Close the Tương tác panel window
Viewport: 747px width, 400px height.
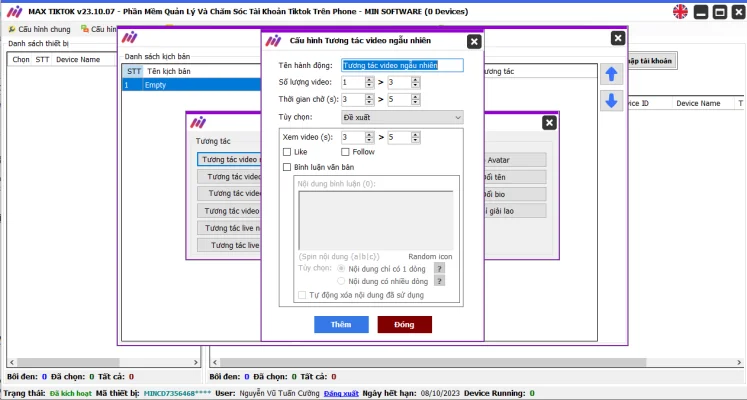coord(548,122)
